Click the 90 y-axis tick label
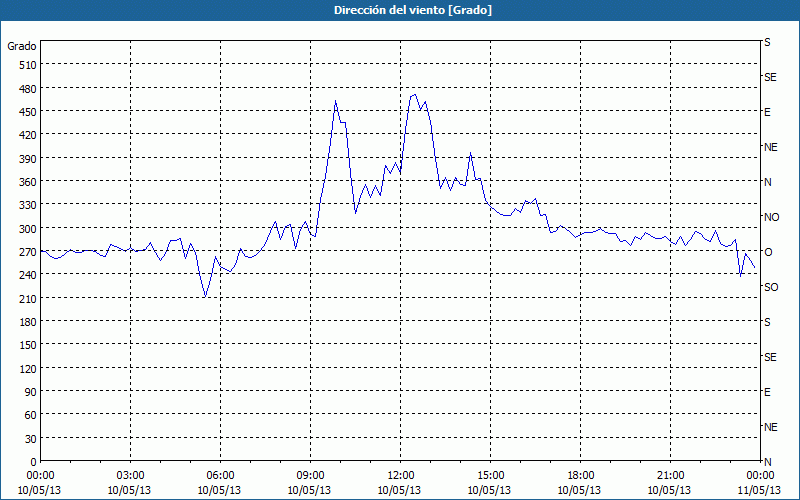The height and width of the screenshot is (500, 800). pos(31,392)
